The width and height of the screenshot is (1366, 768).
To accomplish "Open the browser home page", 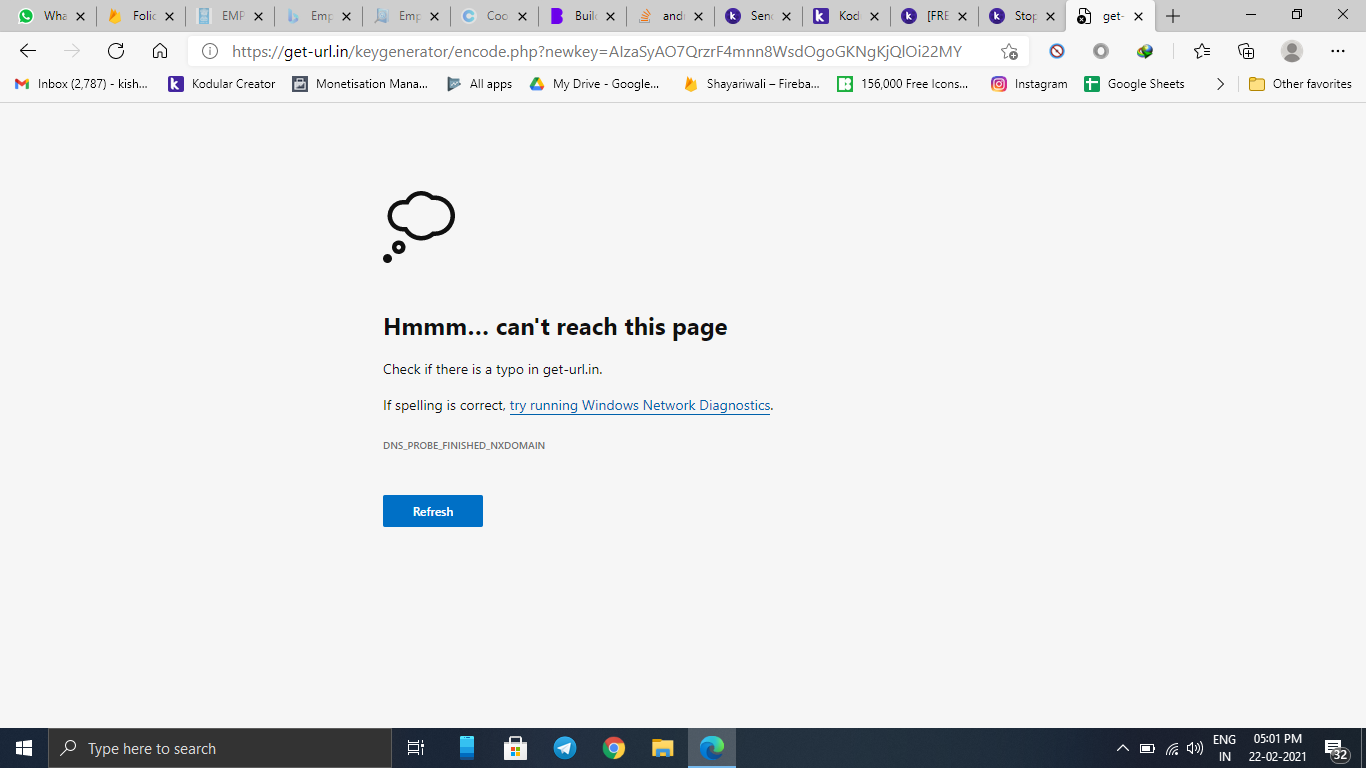I will pos(160,51).
